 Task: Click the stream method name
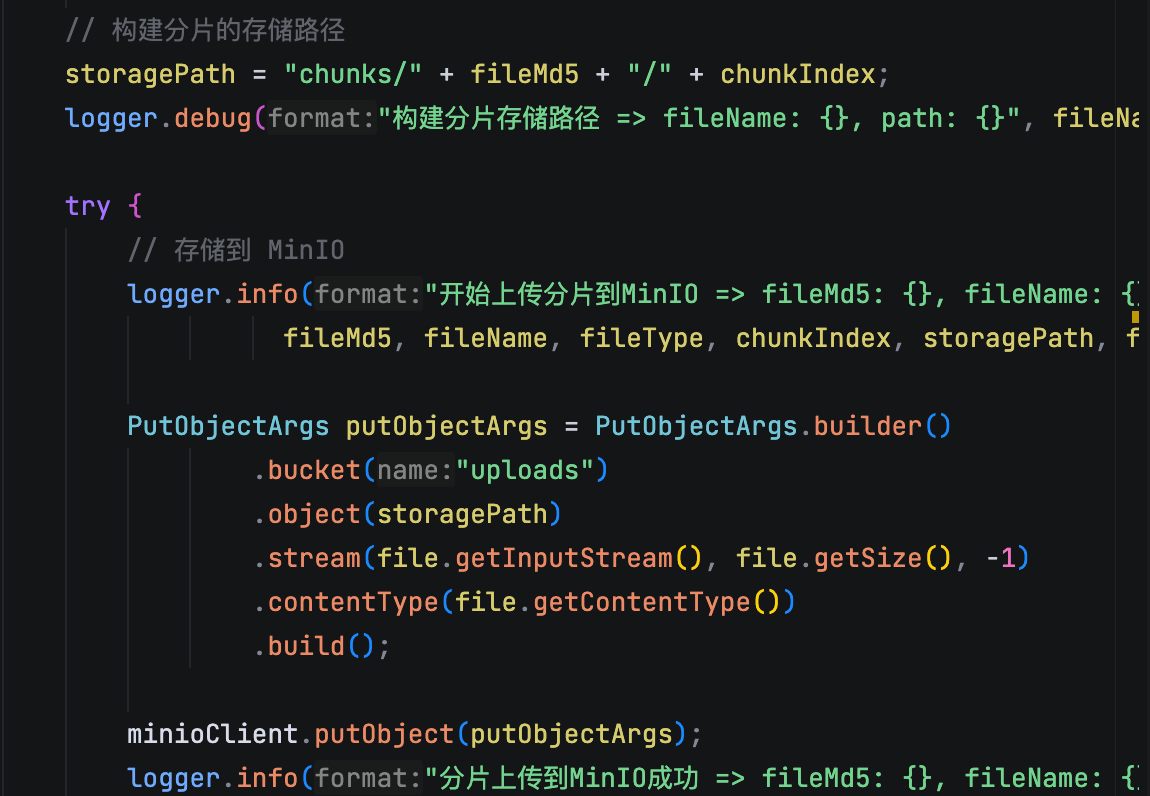point(314,558)
